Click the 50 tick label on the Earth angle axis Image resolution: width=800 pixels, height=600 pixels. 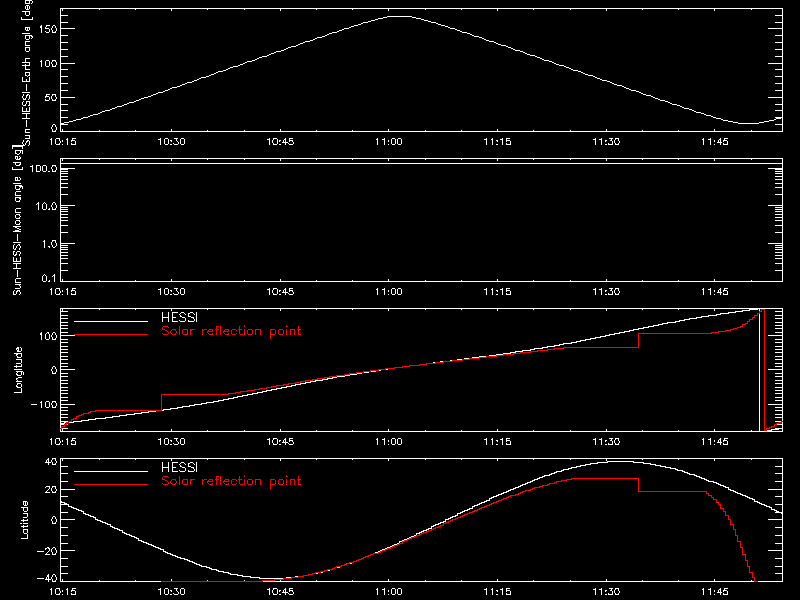(51, 97)
